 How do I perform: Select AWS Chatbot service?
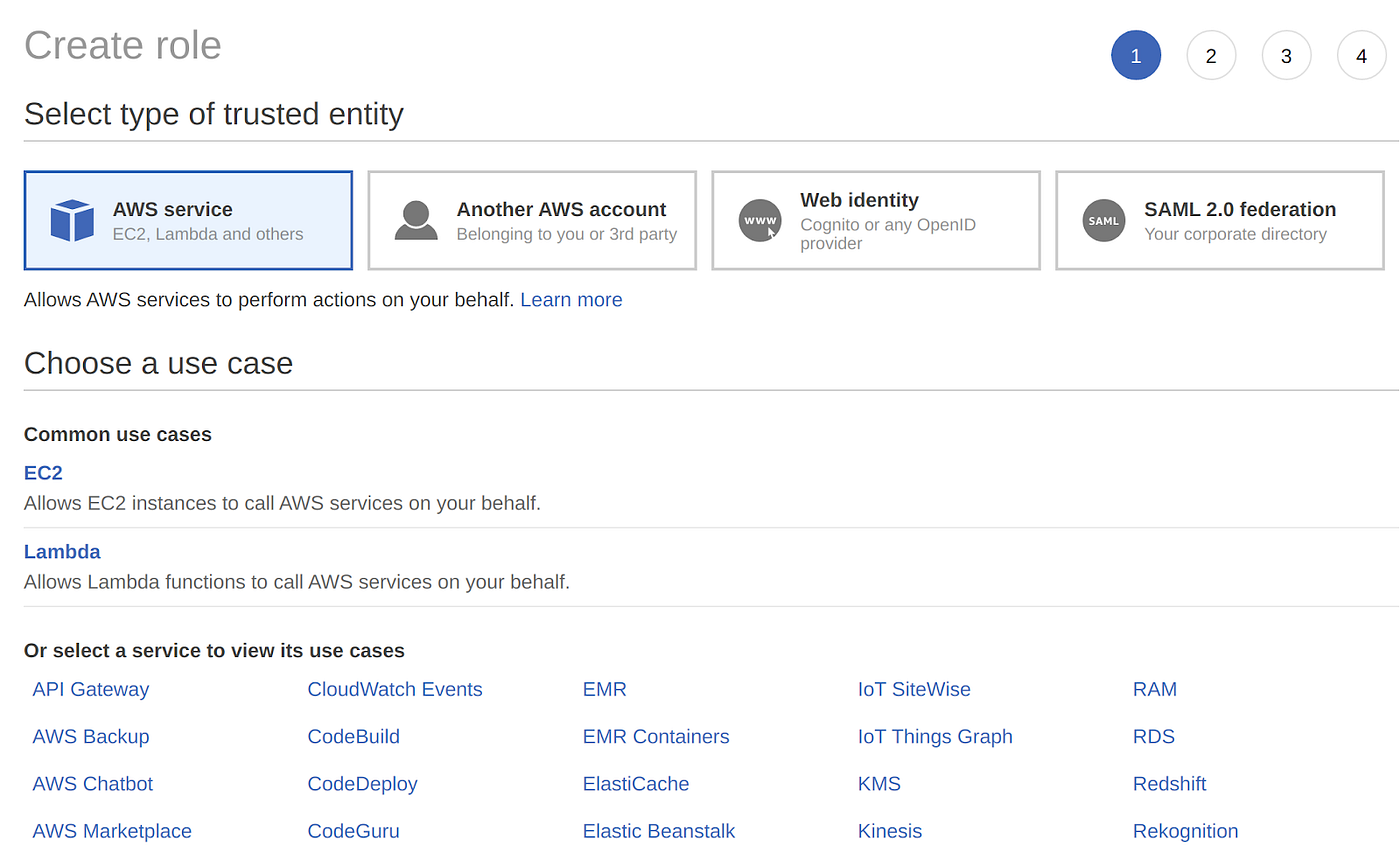coord(93,784)
